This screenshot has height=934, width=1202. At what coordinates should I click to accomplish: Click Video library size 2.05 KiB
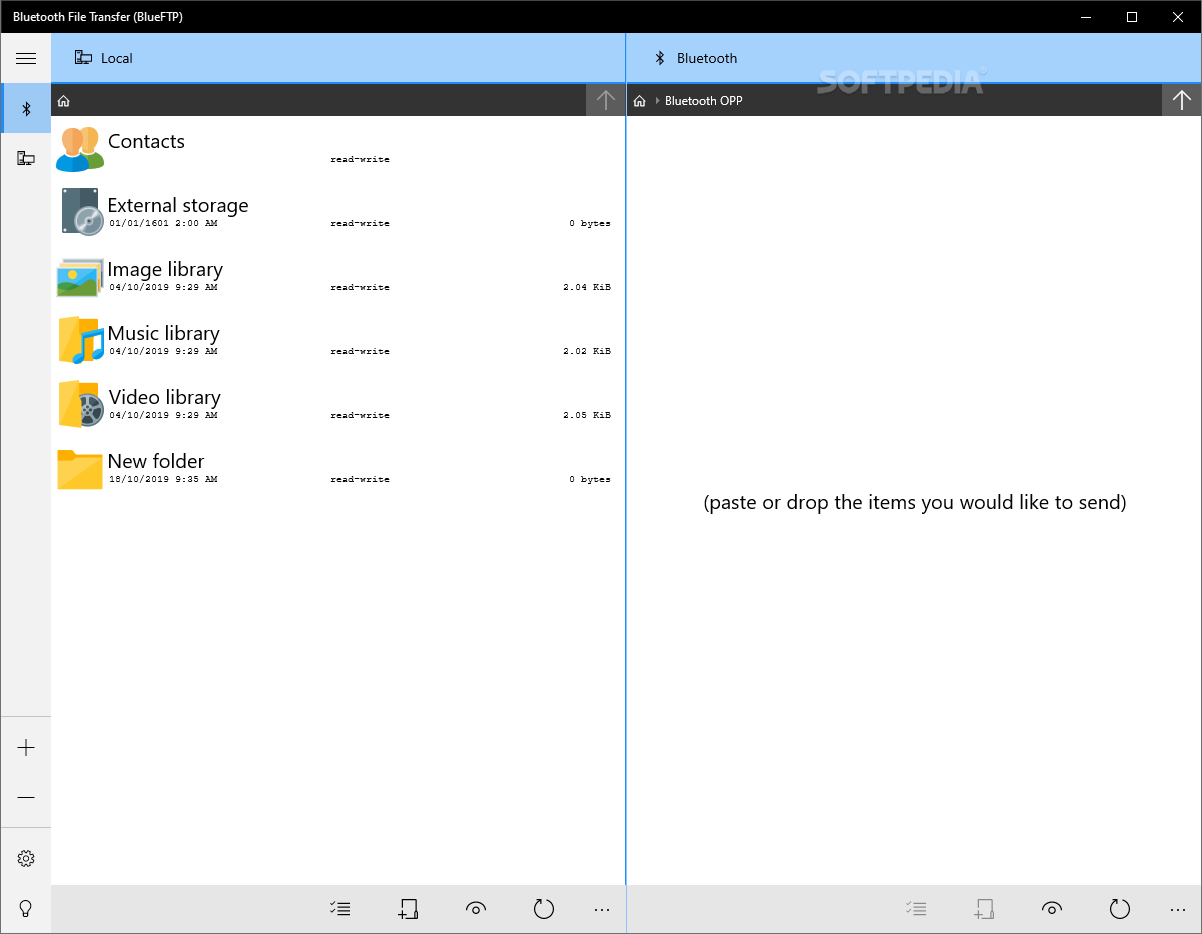pos(587,415)
